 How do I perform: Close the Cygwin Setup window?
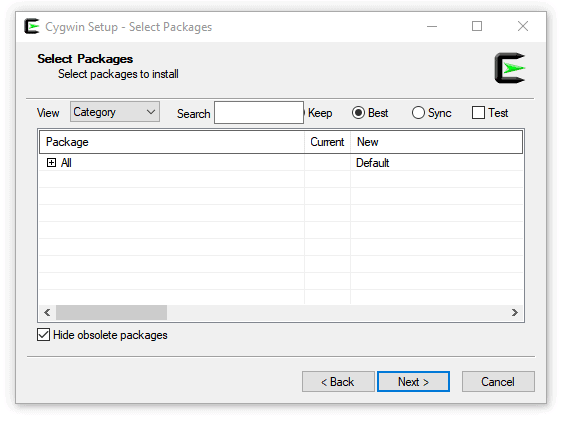click(523, 26)
